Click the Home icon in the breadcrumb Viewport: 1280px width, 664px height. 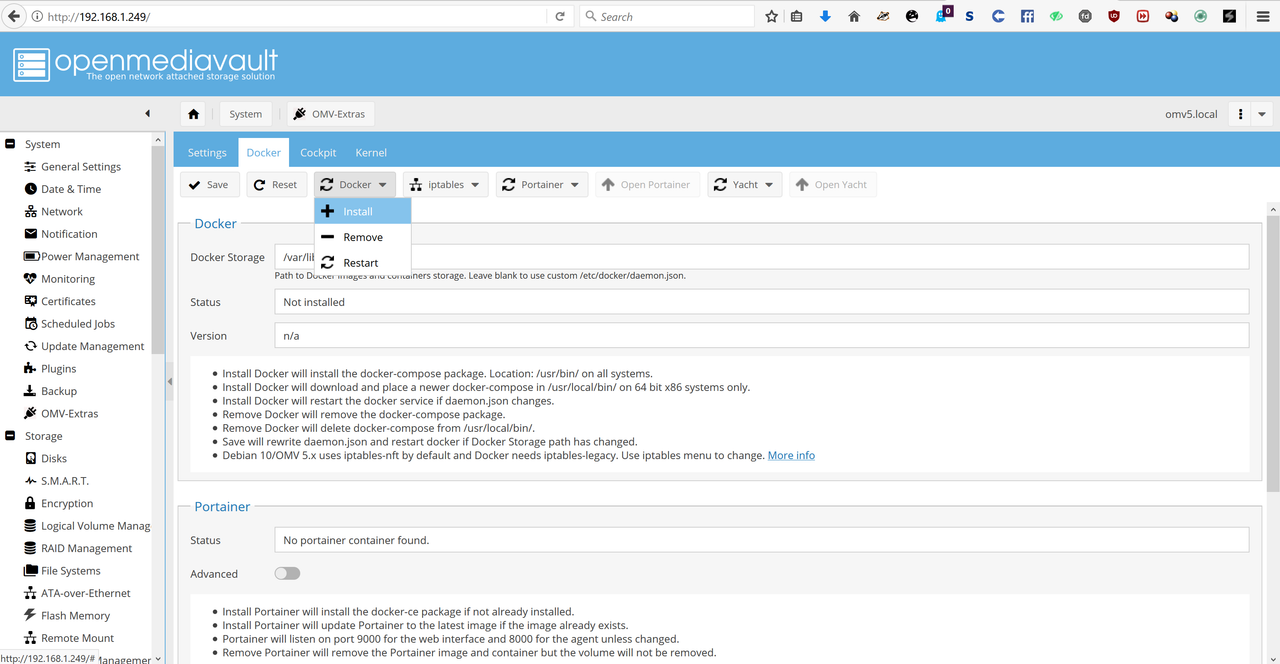[194, 114]
